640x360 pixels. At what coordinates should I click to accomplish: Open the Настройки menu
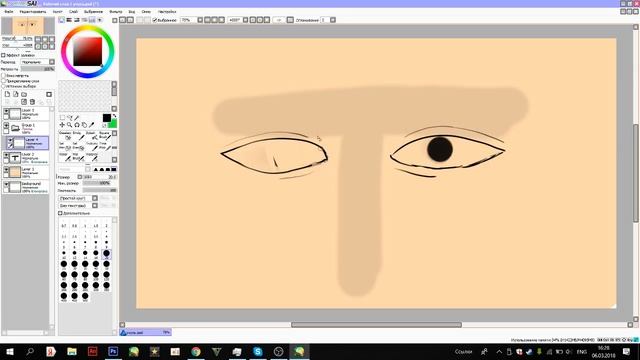[x=167, y=12]
